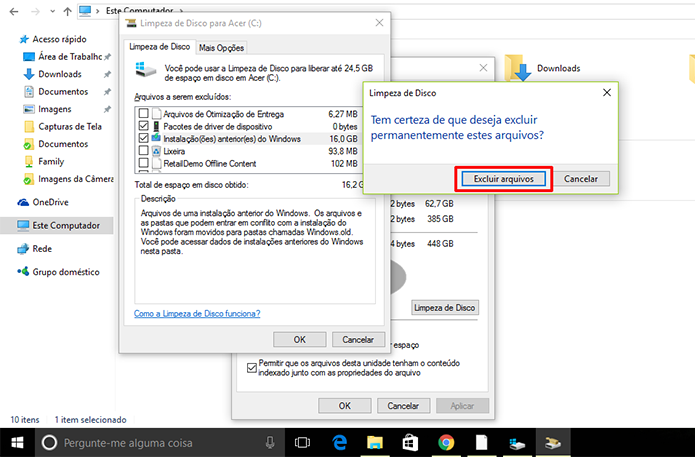Click Cancelar in Limpeza de Disco para Acer
Screen dimensions: 695x457
pyautogui.click(x=358, y=340)
